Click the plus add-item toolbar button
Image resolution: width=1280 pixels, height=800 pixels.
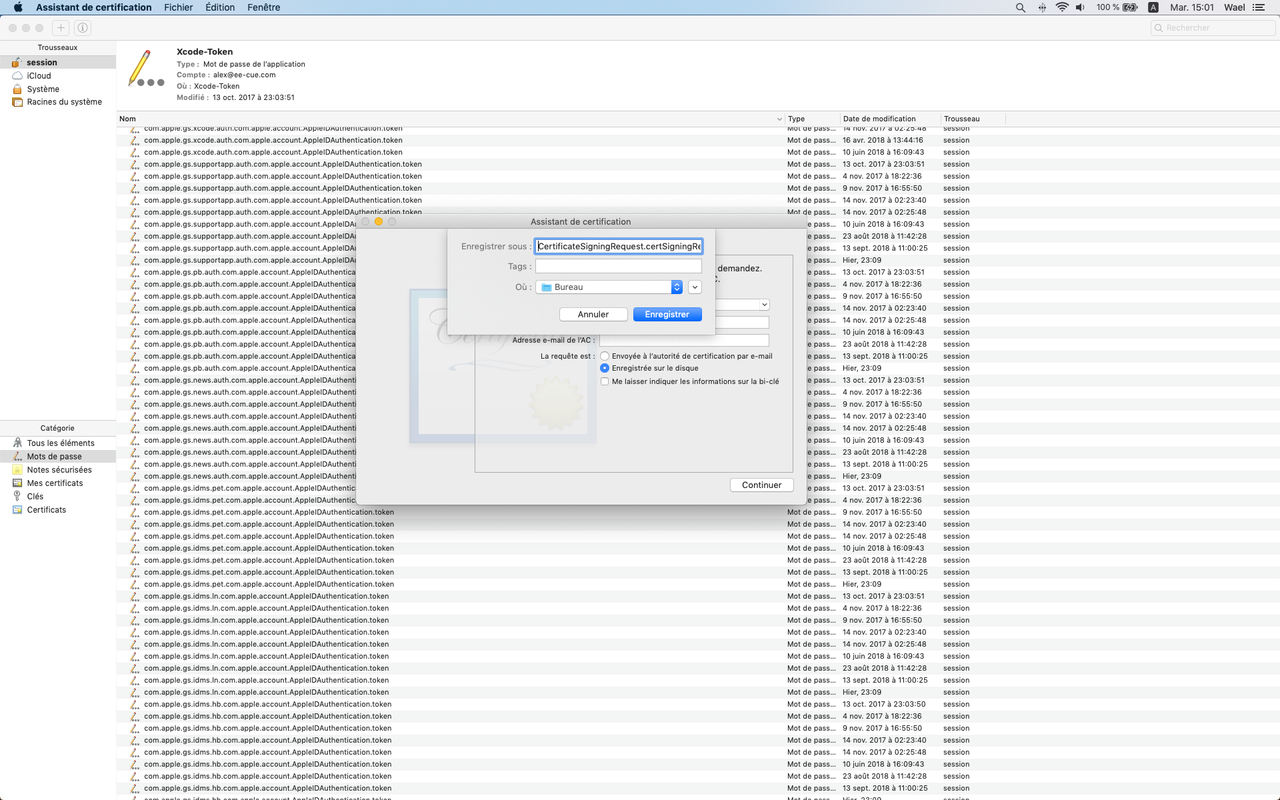(61, 28)
